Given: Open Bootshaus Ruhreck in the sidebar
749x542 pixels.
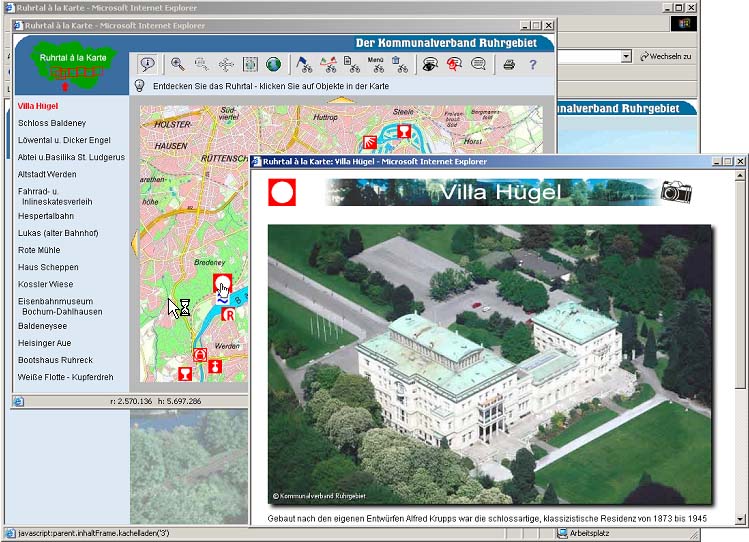Looking at the screenshot, I should 55,360.
